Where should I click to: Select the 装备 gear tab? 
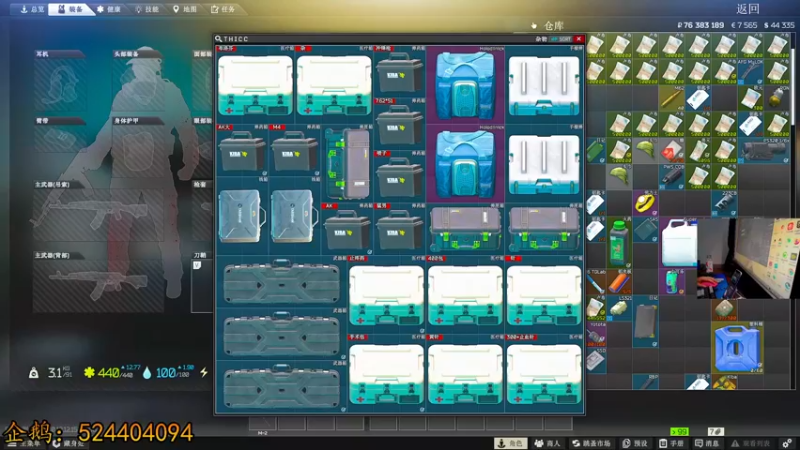pos(70,9)
